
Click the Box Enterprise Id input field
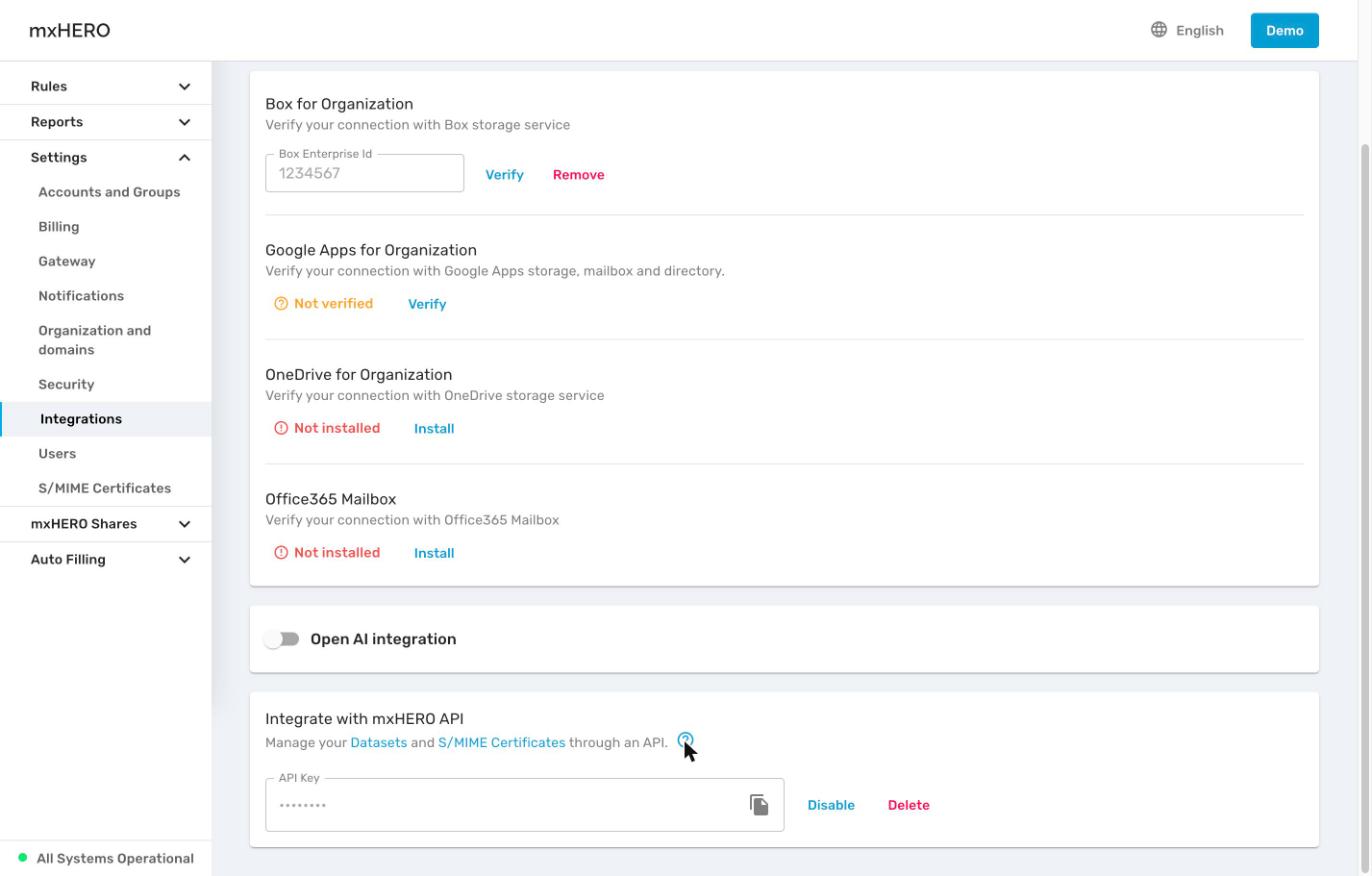[364, 173]
